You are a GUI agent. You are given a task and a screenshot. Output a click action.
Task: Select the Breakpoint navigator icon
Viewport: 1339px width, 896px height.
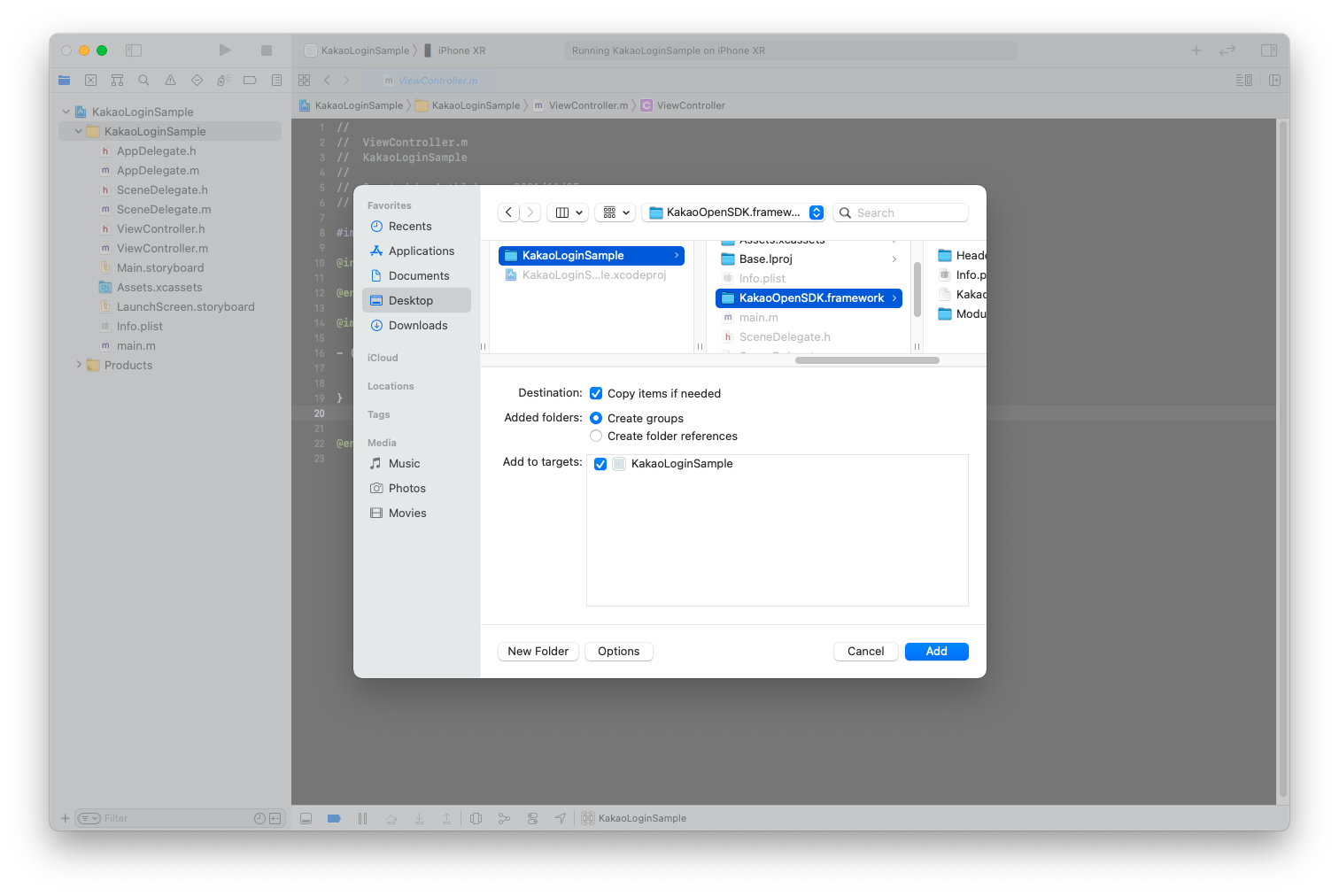[x=250, y=81]
